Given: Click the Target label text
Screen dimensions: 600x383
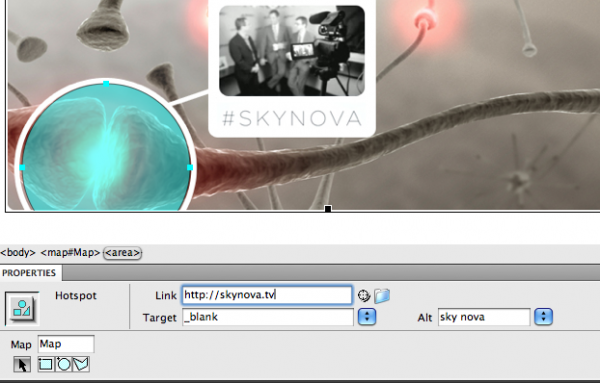Looking at the screenshot, I should tap(160, 318).
